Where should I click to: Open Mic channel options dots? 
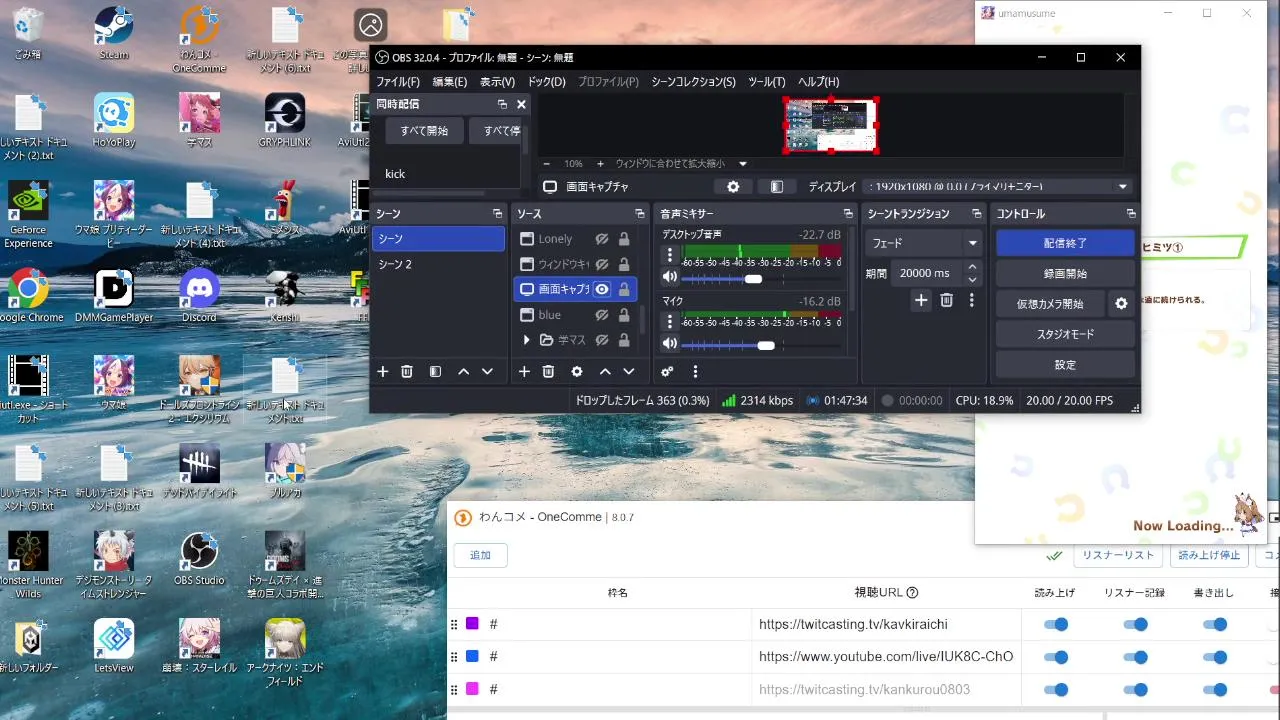[x=670, y=321]
